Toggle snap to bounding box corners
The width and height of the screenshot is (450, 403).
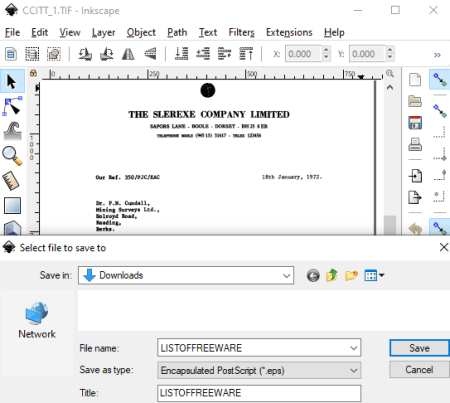[x=440, y=154]
